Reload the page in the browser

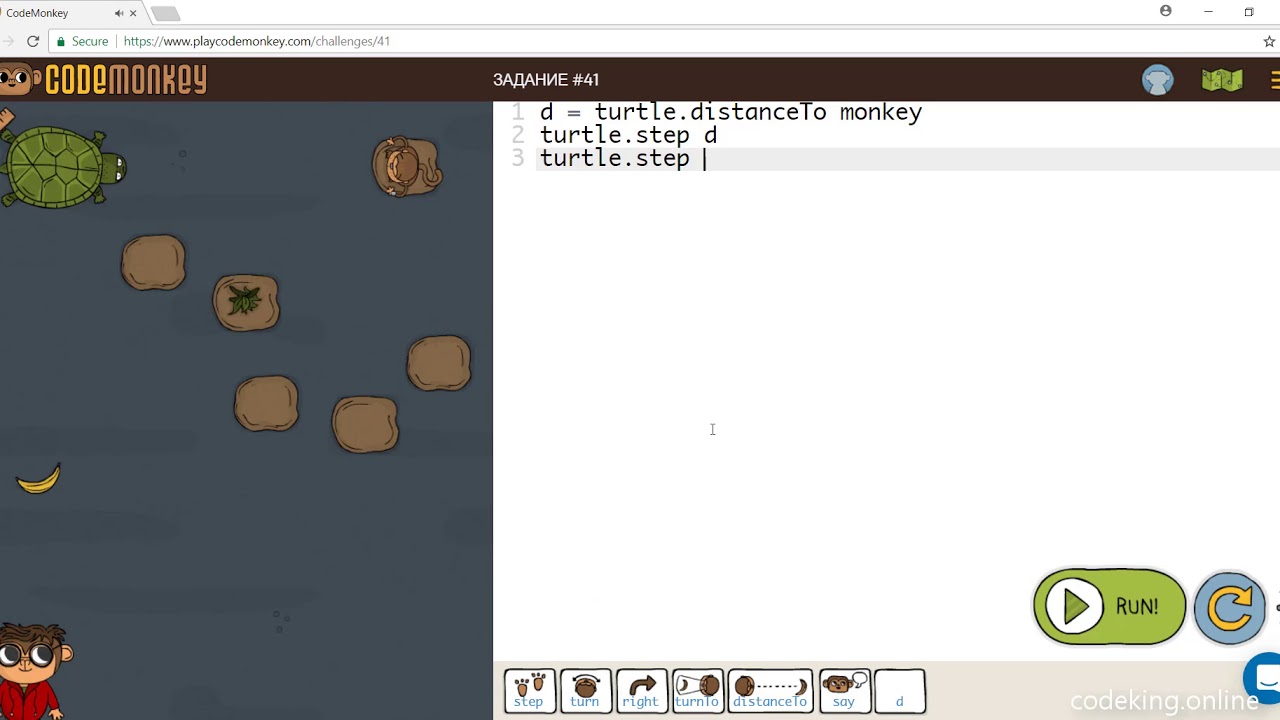pos(33,41)
